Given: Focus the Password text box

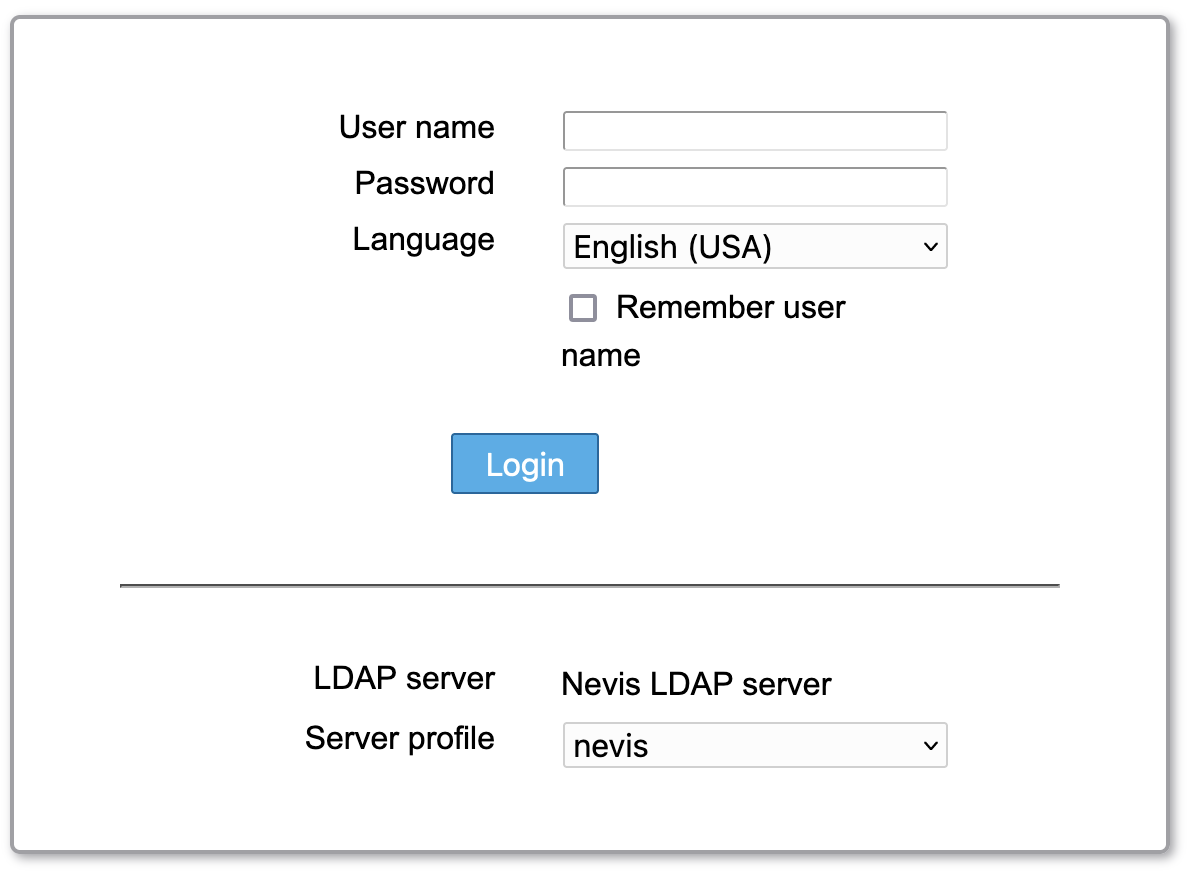Looking at the screenshot, I should [x=754, y=187].
